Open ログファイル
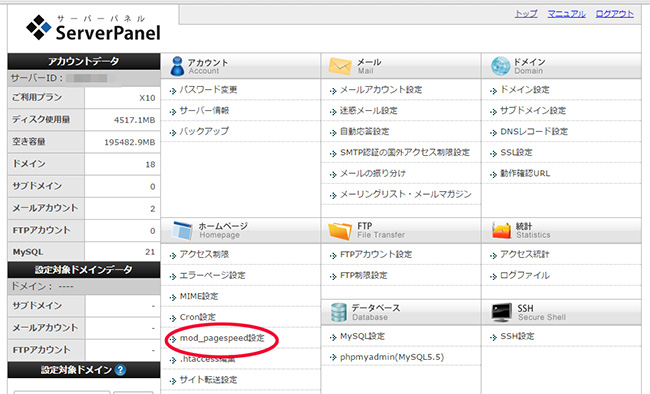Viewport: 650px width, 394px height. [525, 275]
